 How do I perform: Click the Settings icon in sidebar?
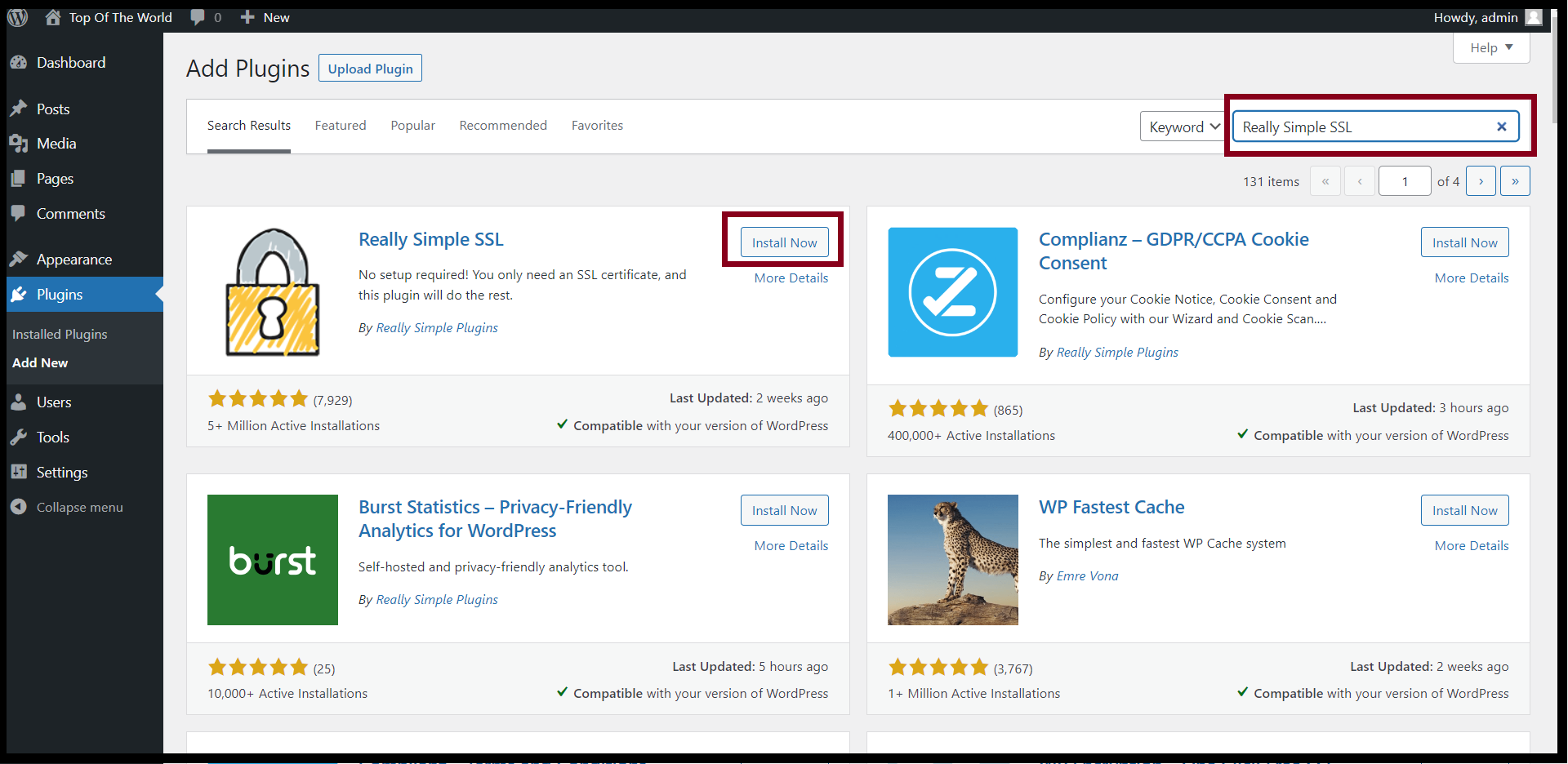click(x=19, y=472)
